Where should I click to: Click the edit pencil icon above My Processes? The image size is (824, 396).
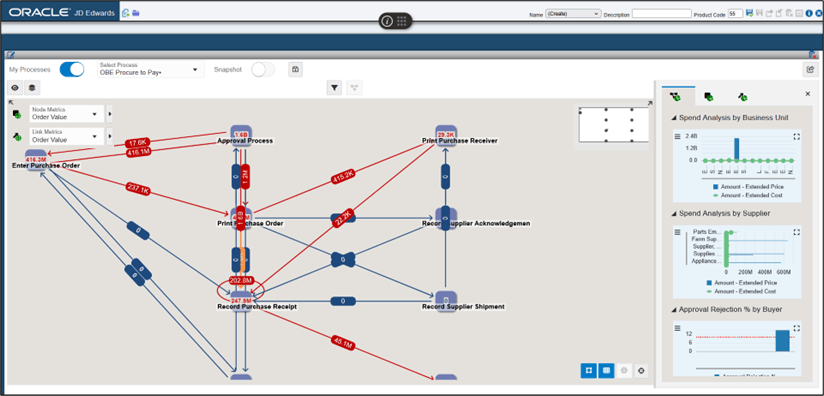point(11,54)
